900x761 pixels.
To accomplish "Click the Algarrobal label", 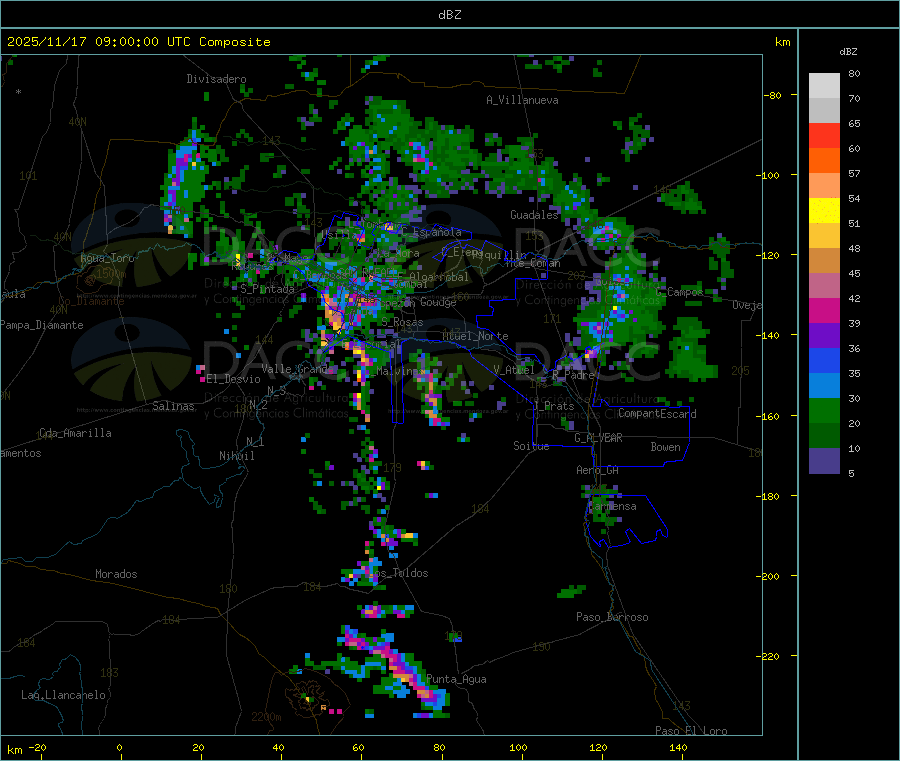I will [439, 277].
